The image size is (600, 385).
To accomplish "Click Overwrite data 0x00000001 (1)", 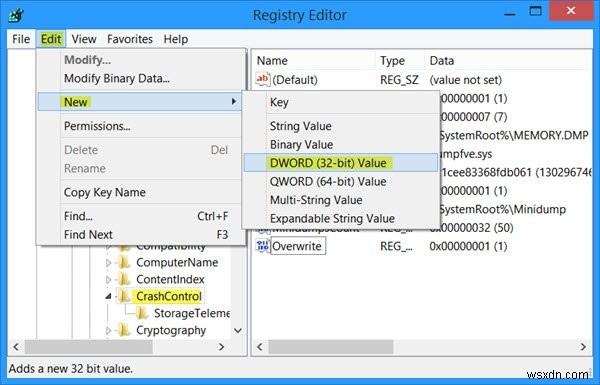I will coord(468,246).
